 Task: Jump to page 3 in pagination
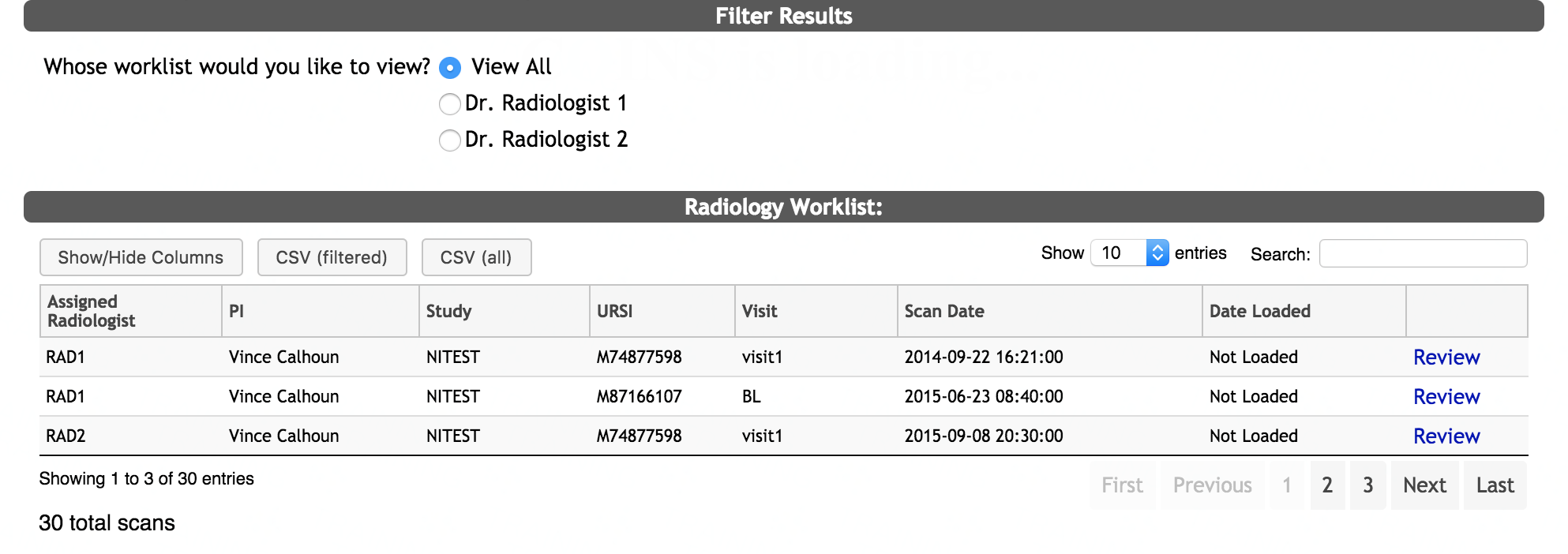(x=1368, y=485)
